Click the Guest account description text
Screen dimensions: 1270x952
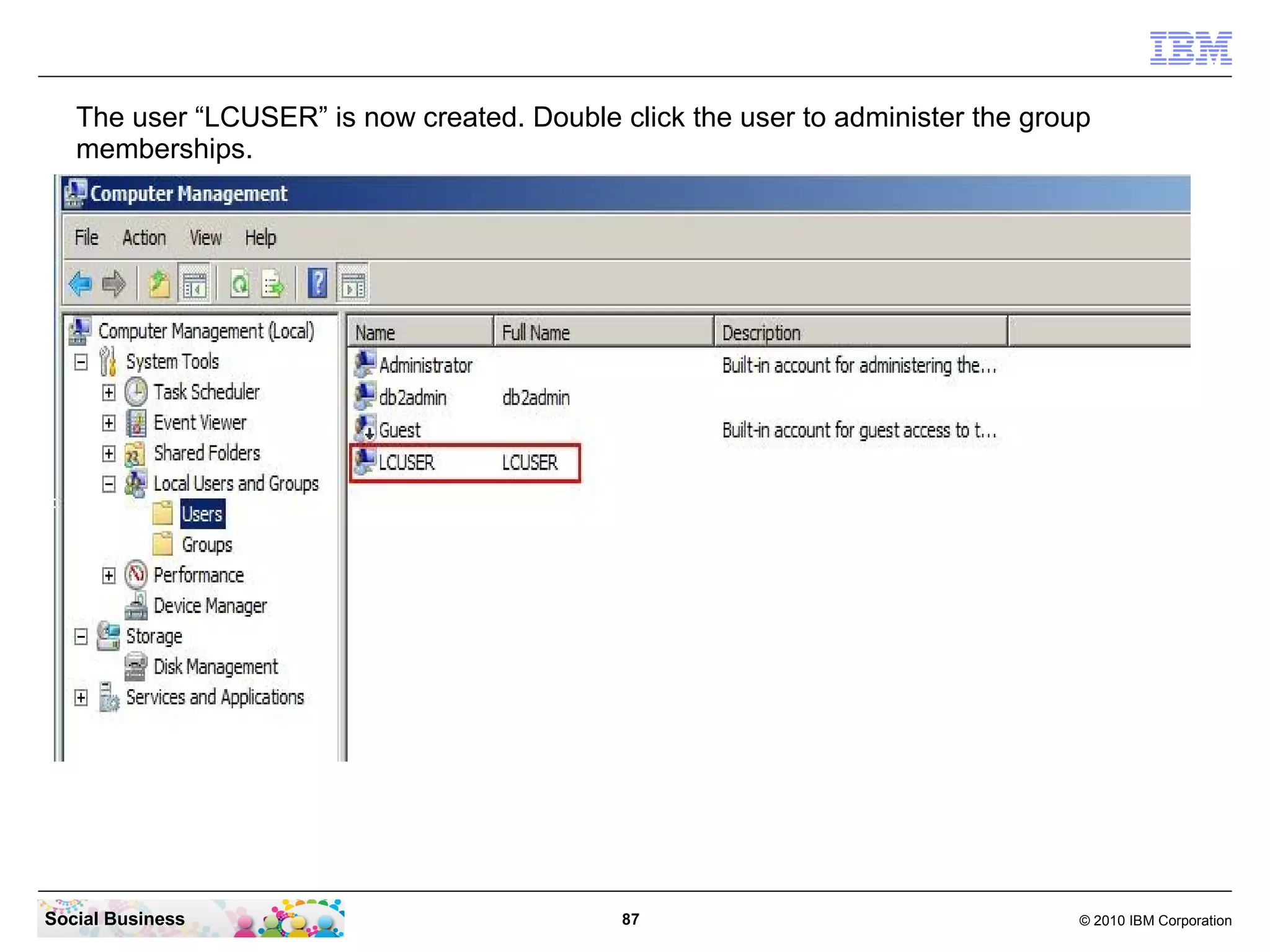coord(859,430)
